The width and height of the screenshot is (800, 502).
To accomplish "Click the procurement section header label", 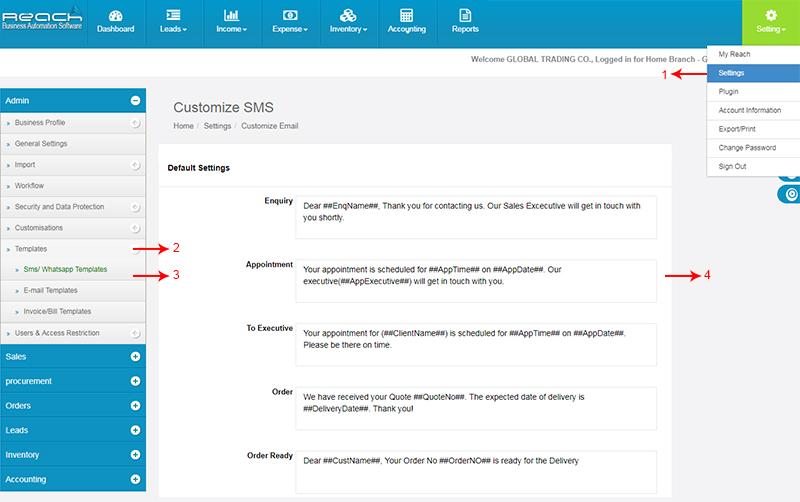I will click(29, 381).
